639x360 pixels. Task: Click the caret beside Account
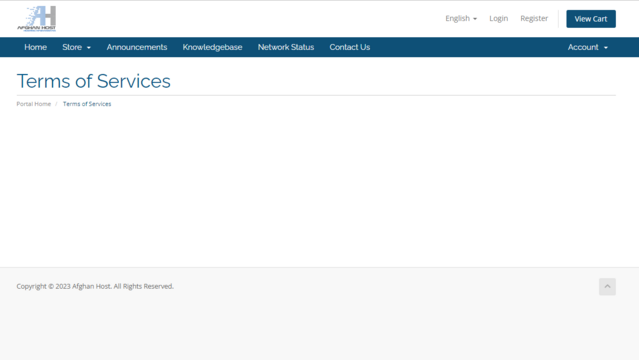coord(606,48)
